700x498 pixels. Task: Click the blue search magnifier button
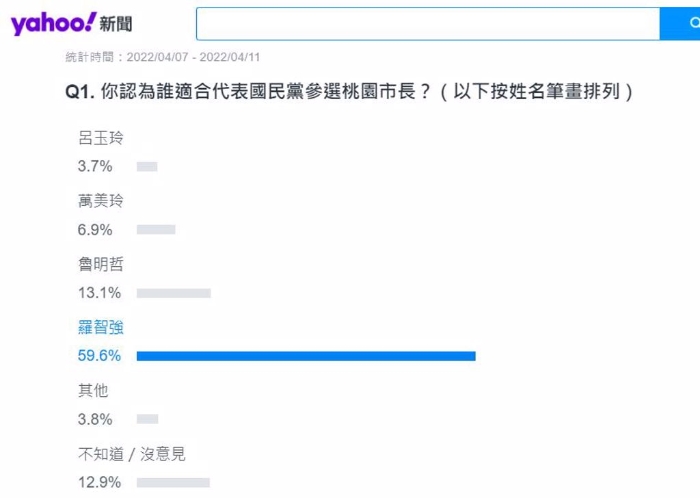click(680, 24)
